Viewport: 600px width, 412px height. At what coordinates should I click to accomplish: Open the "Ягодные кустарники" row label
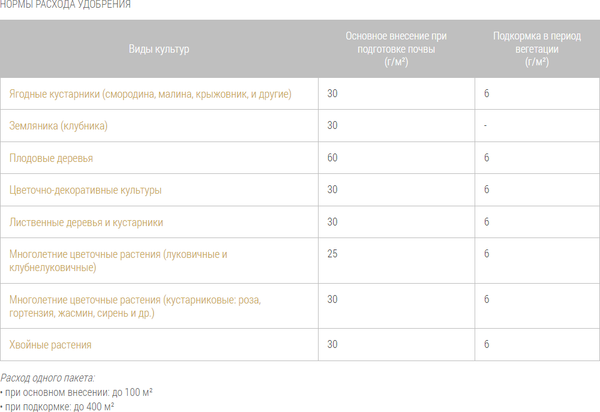tap(150, 94)
